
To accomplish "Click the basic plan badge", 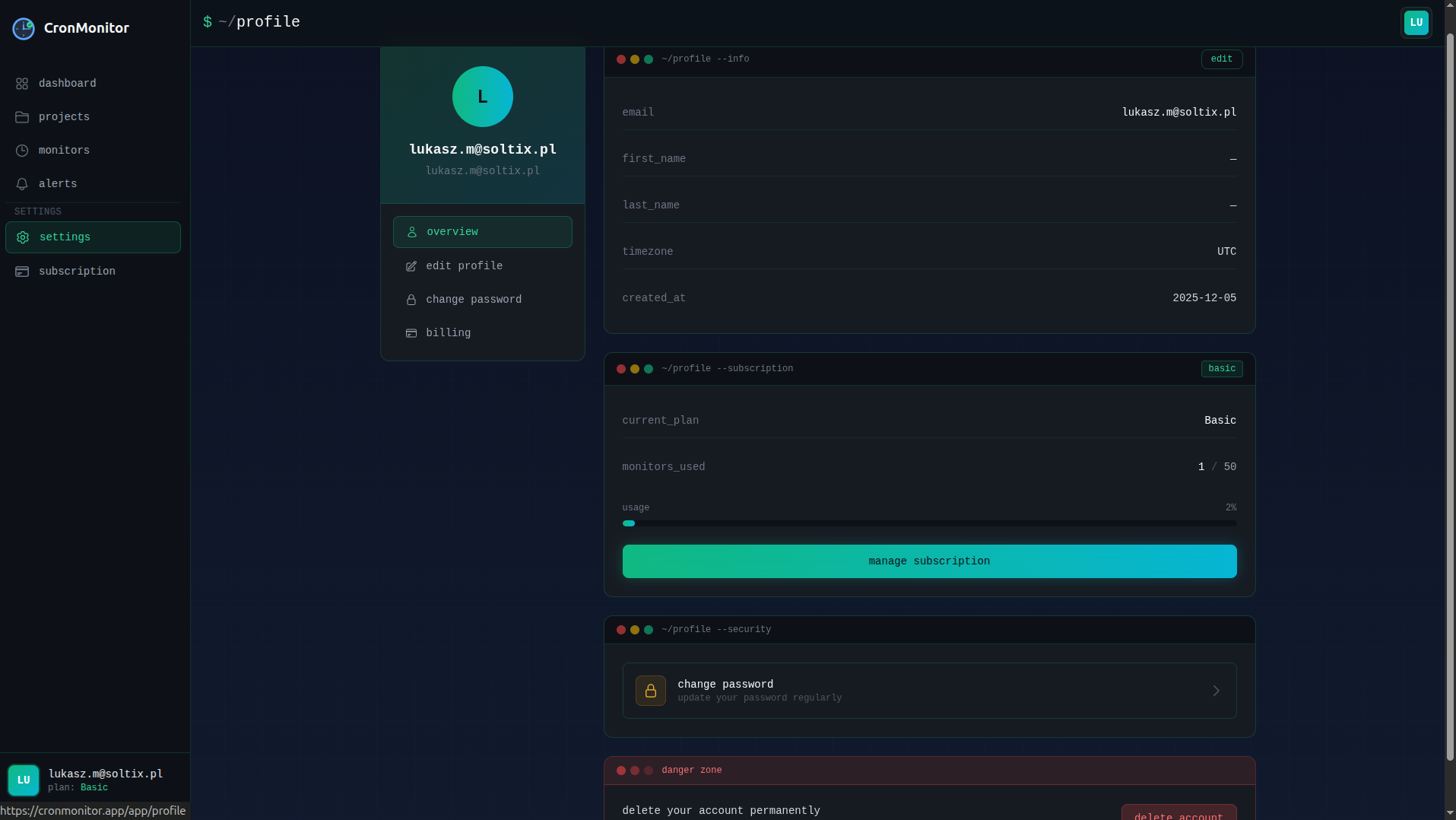I will [1221, 368].
